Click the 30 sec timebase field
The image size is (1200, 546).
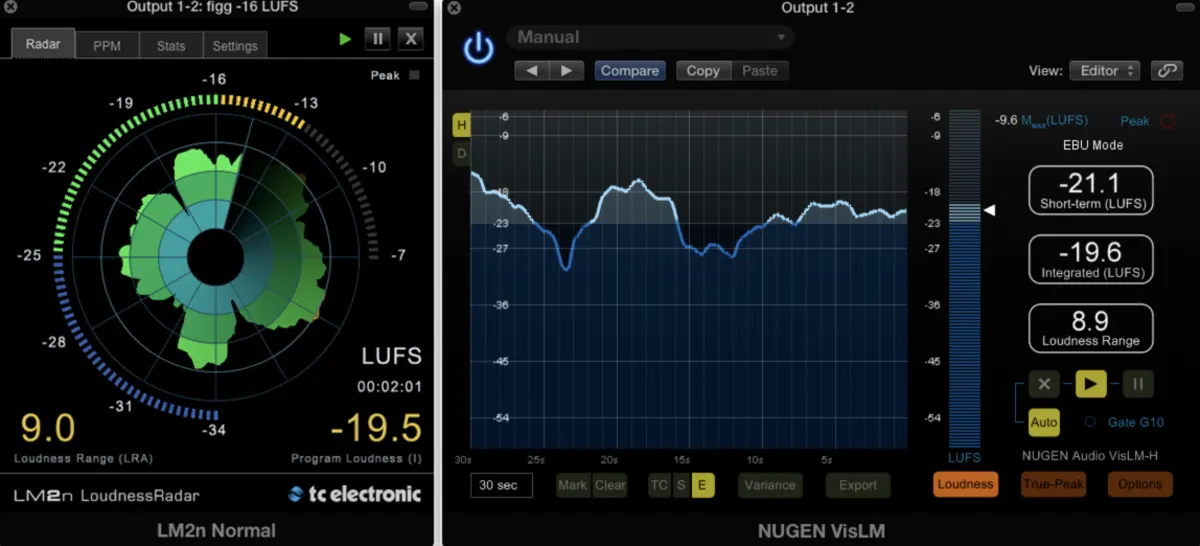click(x=501, y=485)
